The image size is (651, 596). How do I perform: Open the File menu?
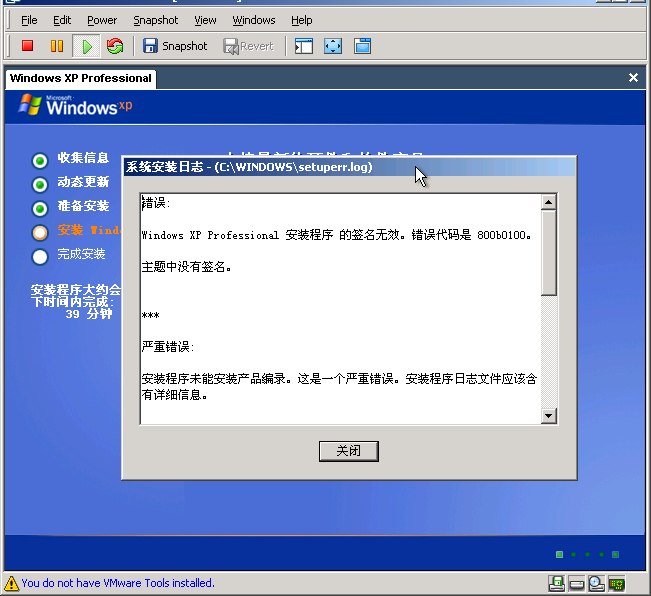pyautogui.click(x=29, y=20)
